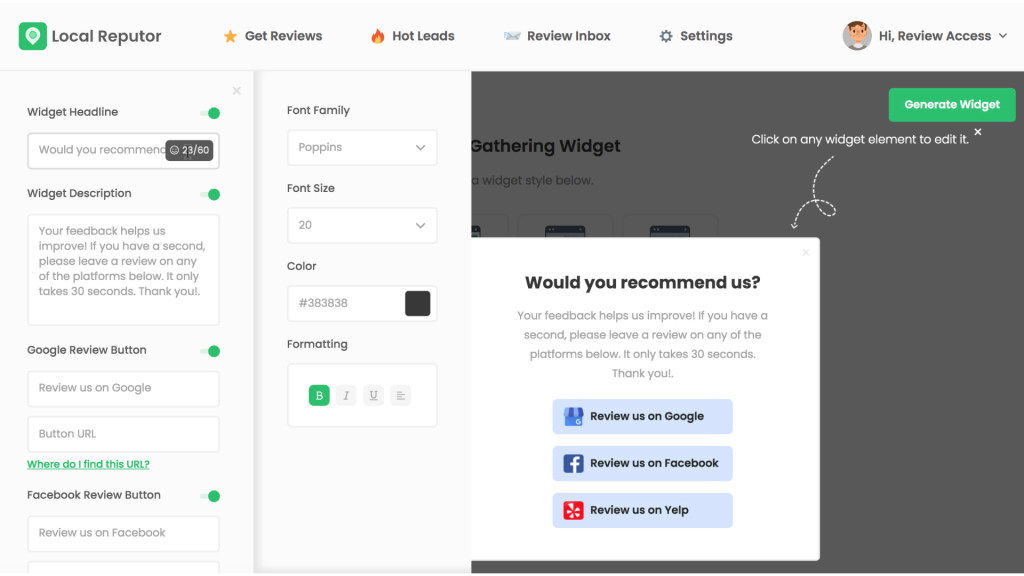Open the "Where do I find this URL?" link
Screen dimensions: 1024x576
click(x=88, y=464)
